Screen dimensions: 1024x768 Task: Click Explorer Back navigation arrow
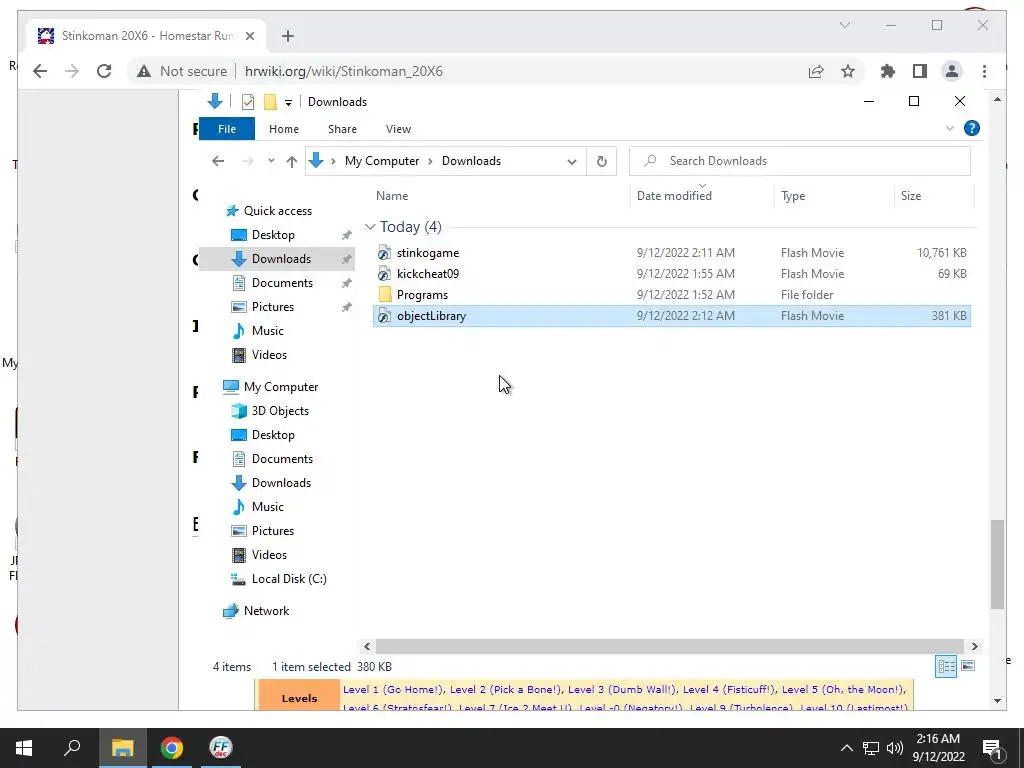click(x=218, y=161)
